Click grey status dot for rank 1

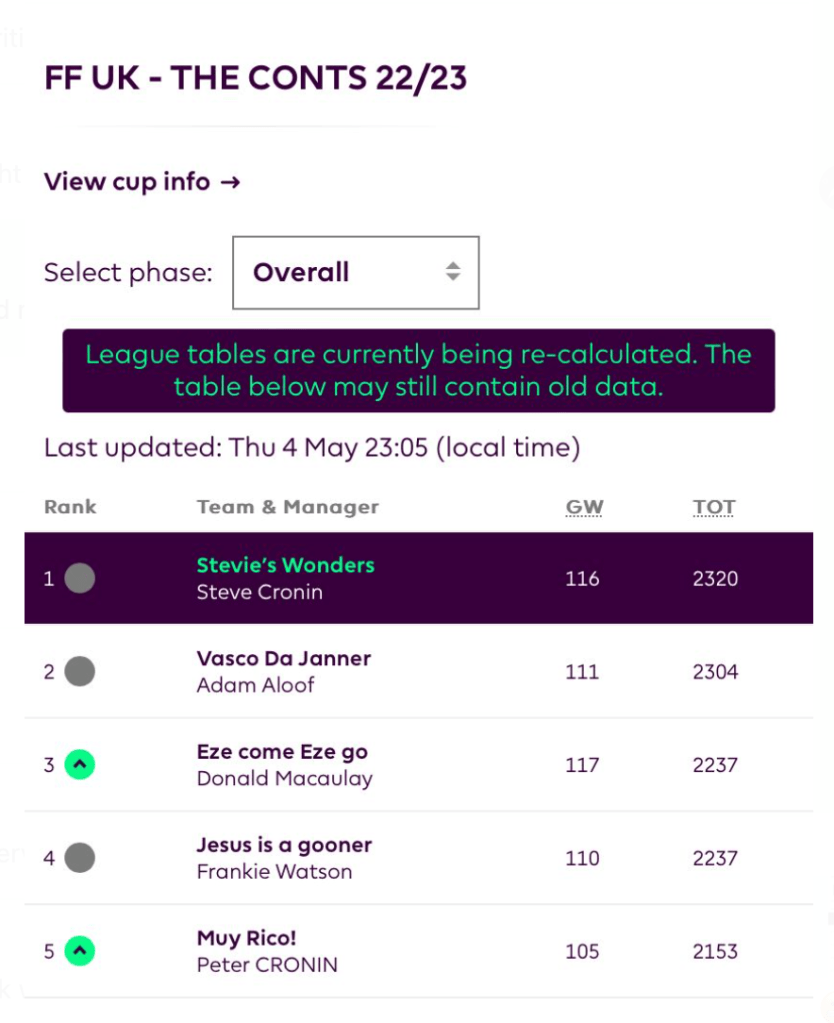(x=80, y=578)
